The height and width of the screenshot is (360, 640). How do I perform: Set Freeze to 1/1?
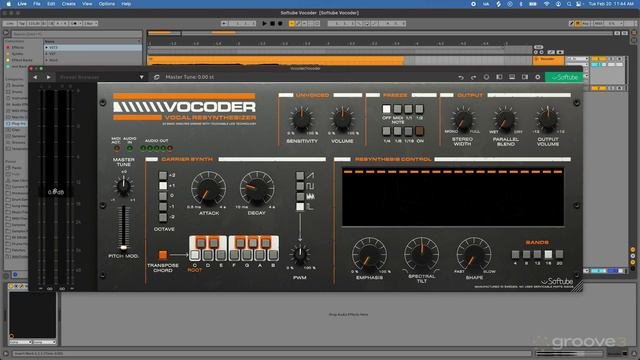(x=409, y=109)
